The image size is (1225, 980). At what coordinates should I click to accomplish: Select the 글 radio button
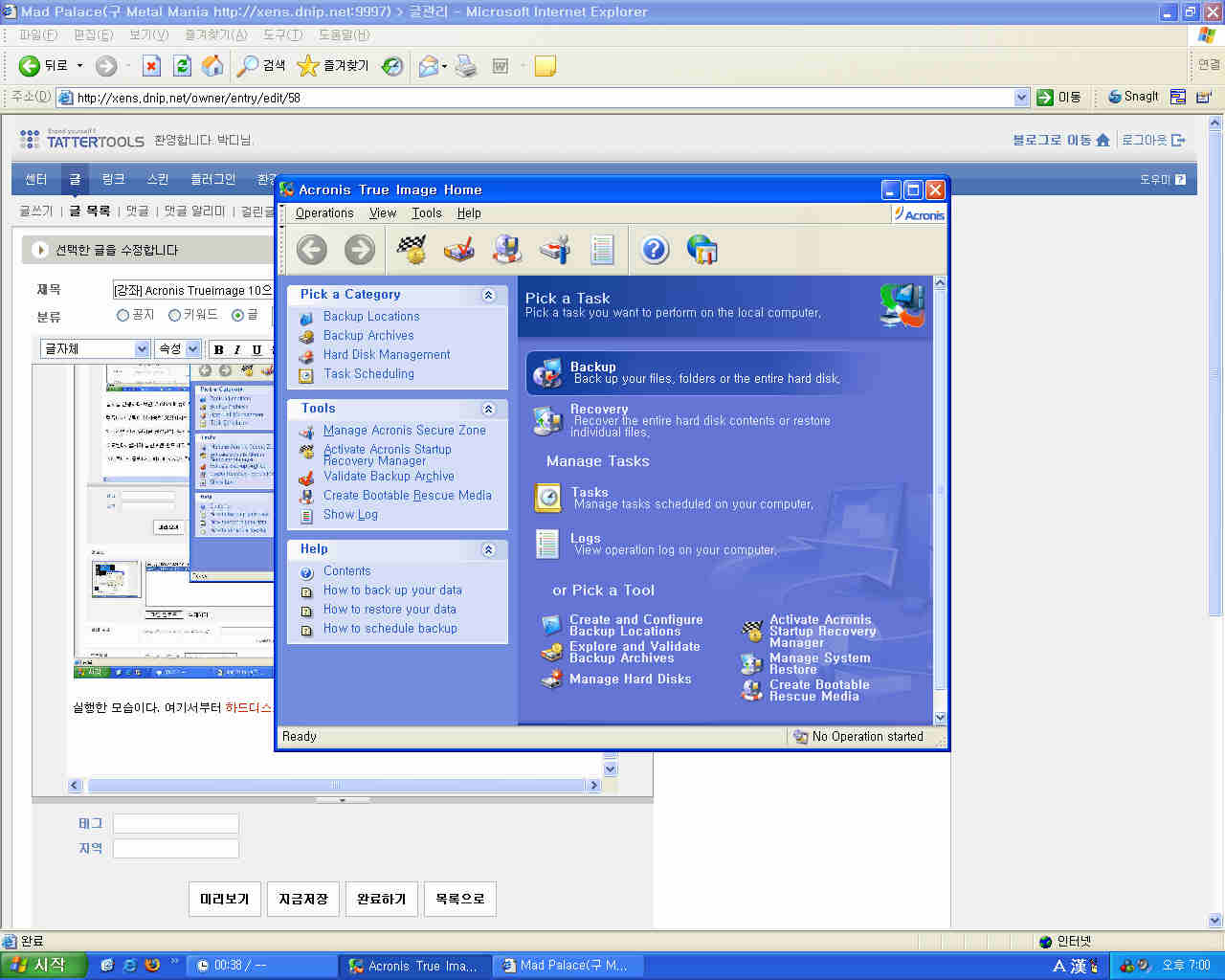[x=237, y=315]
